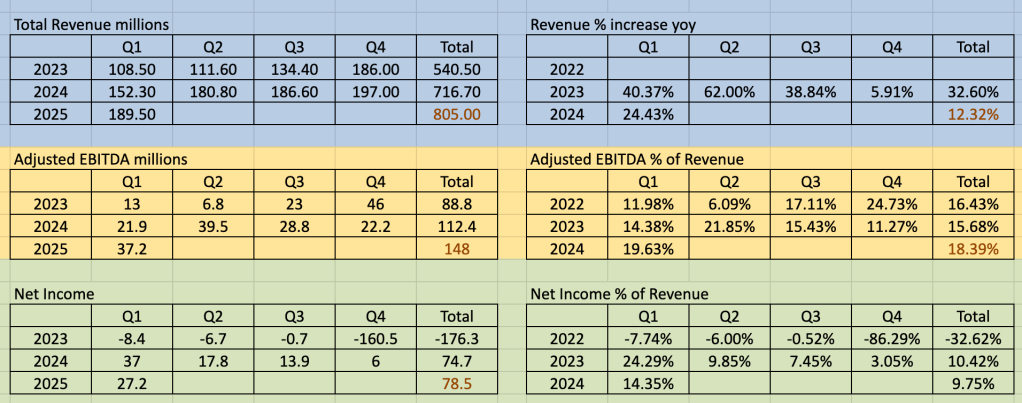Click the 62.00% Q2 revenue growth cell
Screen dimensions: 1022x403
(x=729, y=92)
